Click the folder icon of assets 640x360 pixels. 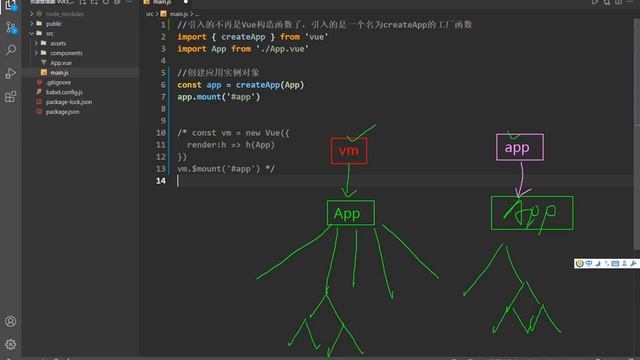tap(44, 43)
